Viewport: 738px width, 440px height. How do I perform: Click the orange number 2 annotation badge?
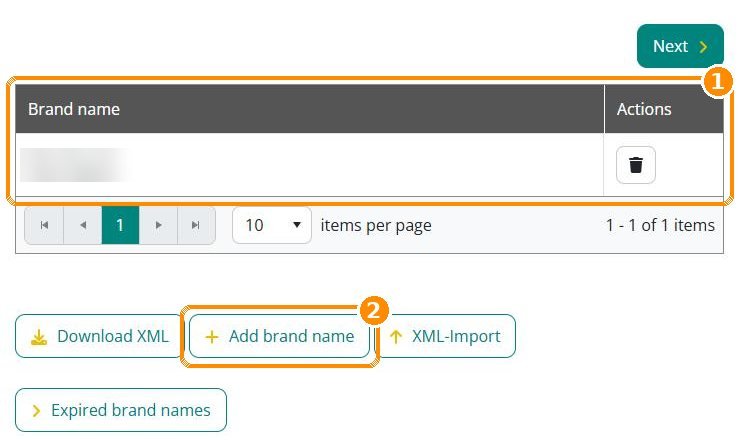374,311
